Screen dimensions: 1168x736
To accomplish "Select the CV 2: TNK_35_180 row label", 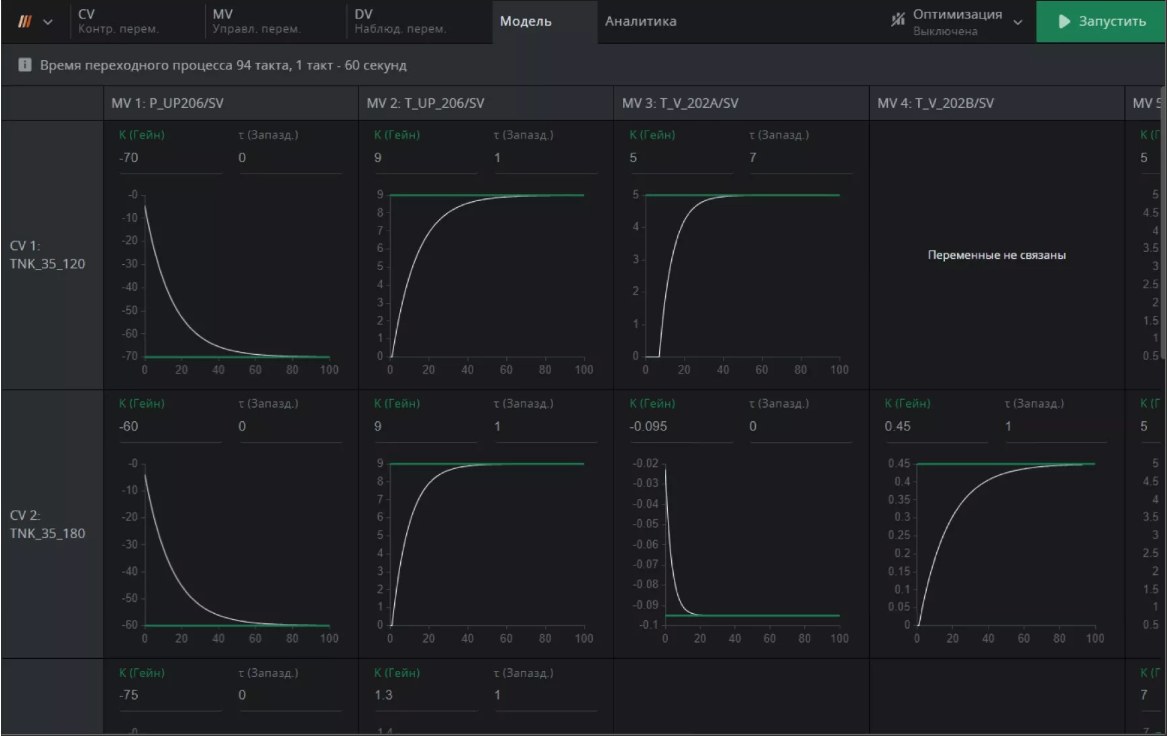I will tap(48, 524).
